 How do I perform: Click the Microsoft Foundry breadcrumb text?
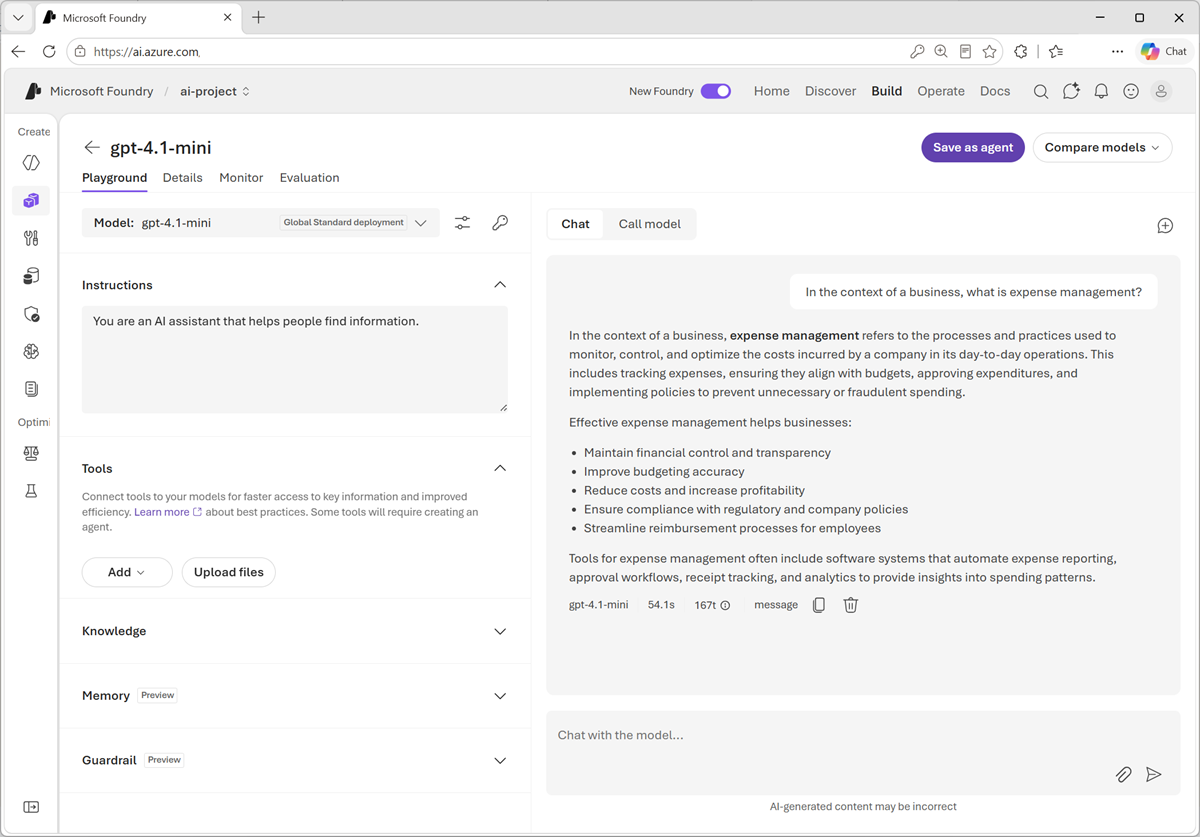[102, 91]
